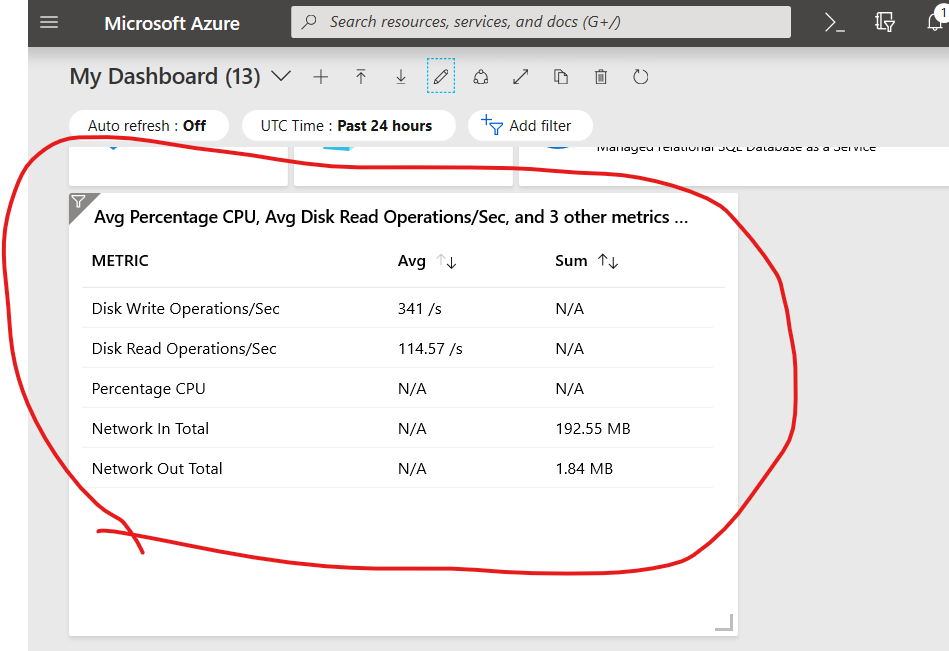The width and height of the screenshot is (949, 651).
Task: Open the Auto refresh: Off setting
Action: click(x=148, y=126)
